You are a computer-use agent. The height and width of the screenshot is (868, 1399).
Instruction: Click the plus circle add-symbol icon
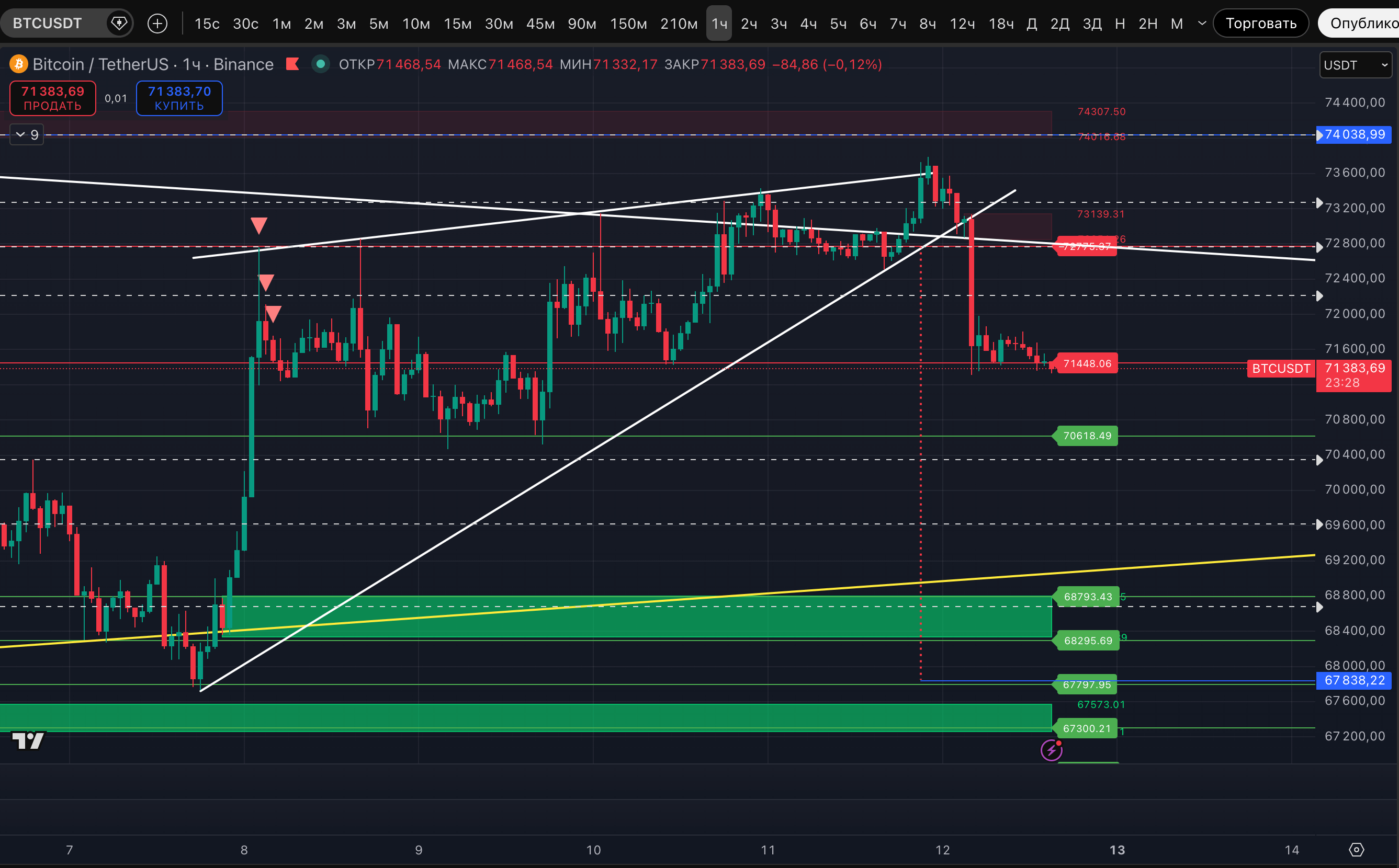[157, 24]
